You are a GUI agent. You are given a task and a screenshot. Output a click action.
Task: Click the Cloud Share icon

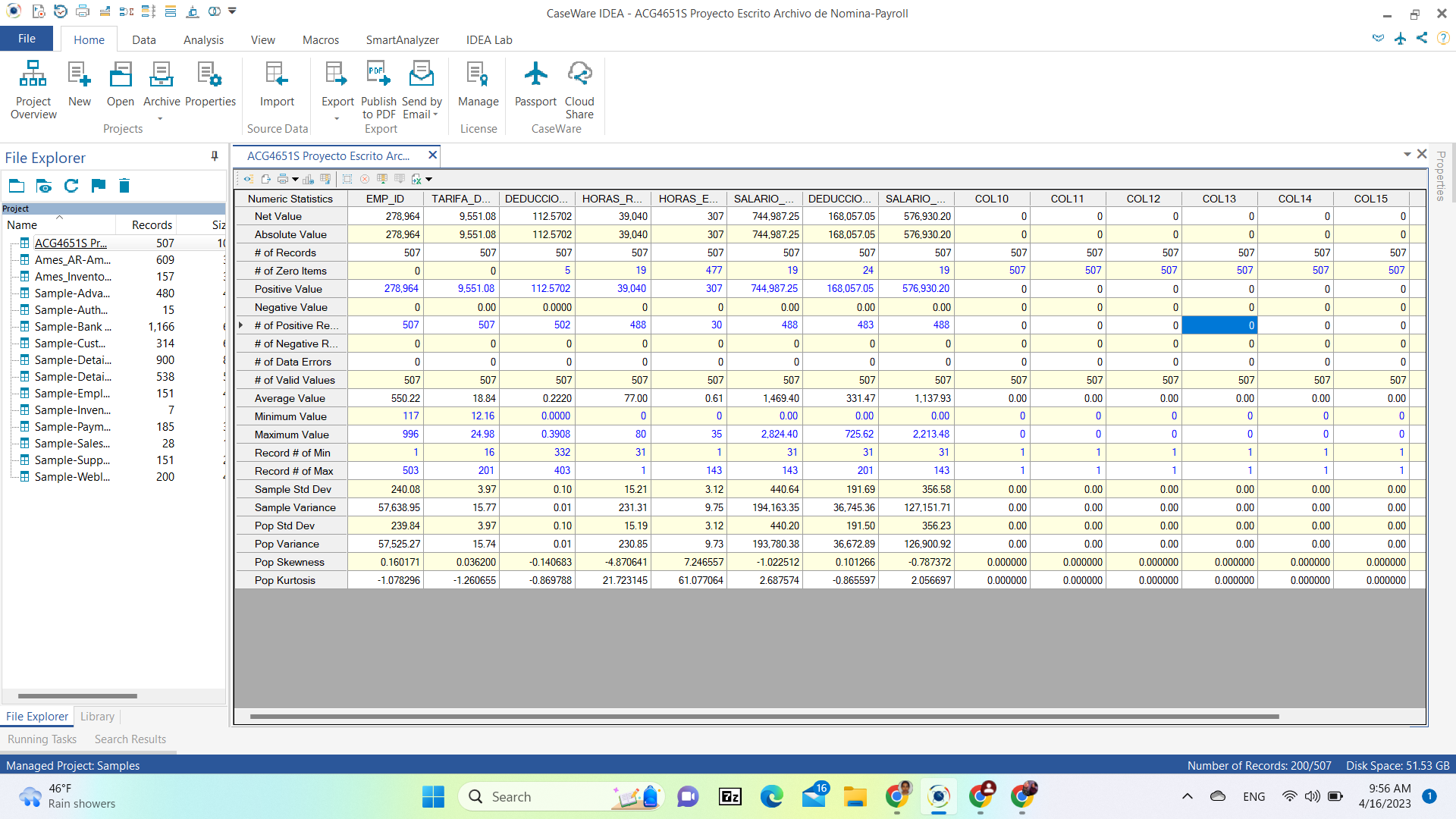pos(579,89)
